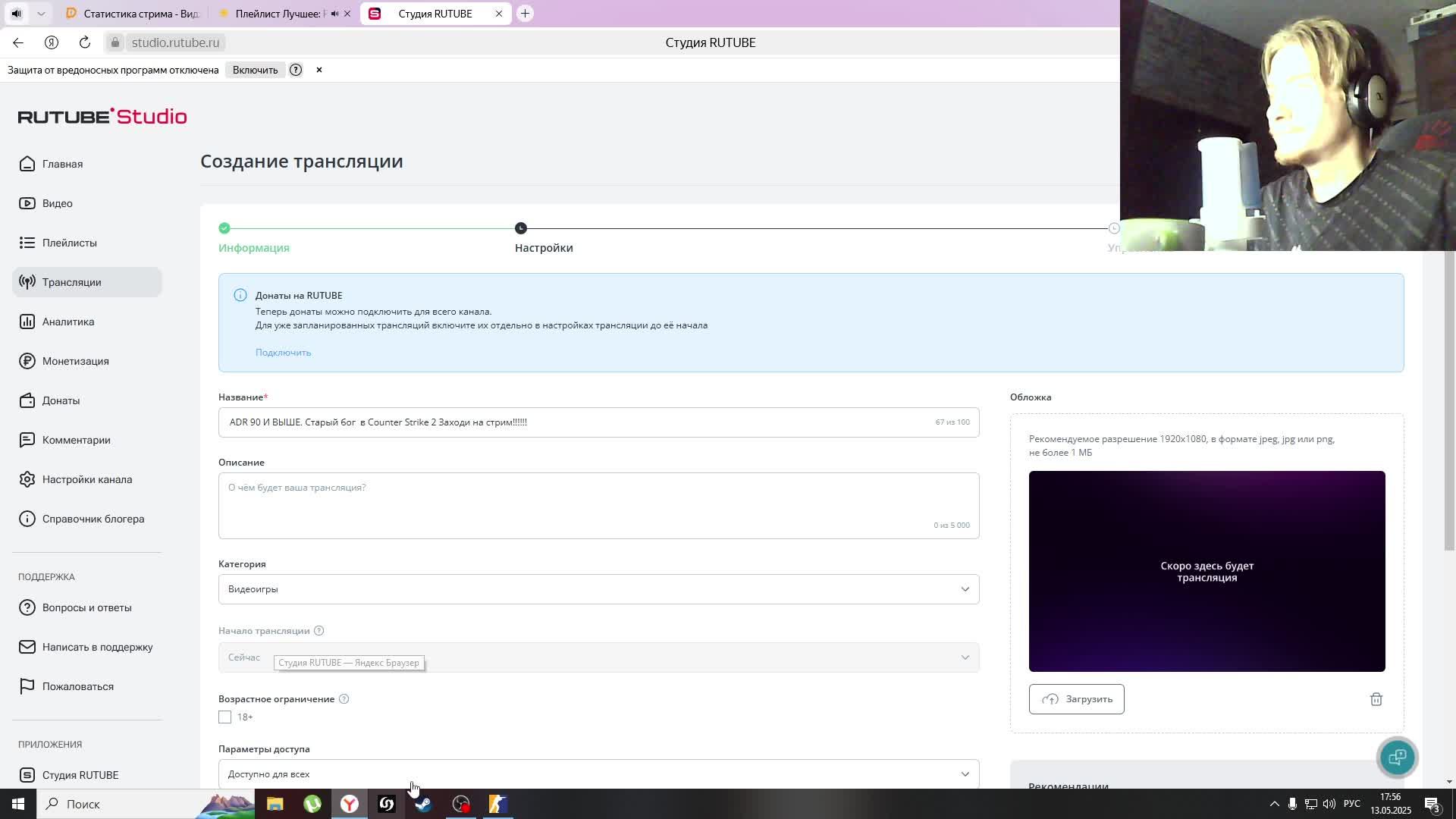The width and height of the screenshot is (1456, 819).
Task: Click the stream cover preview thumbnail
Action: click(1207, 571)
